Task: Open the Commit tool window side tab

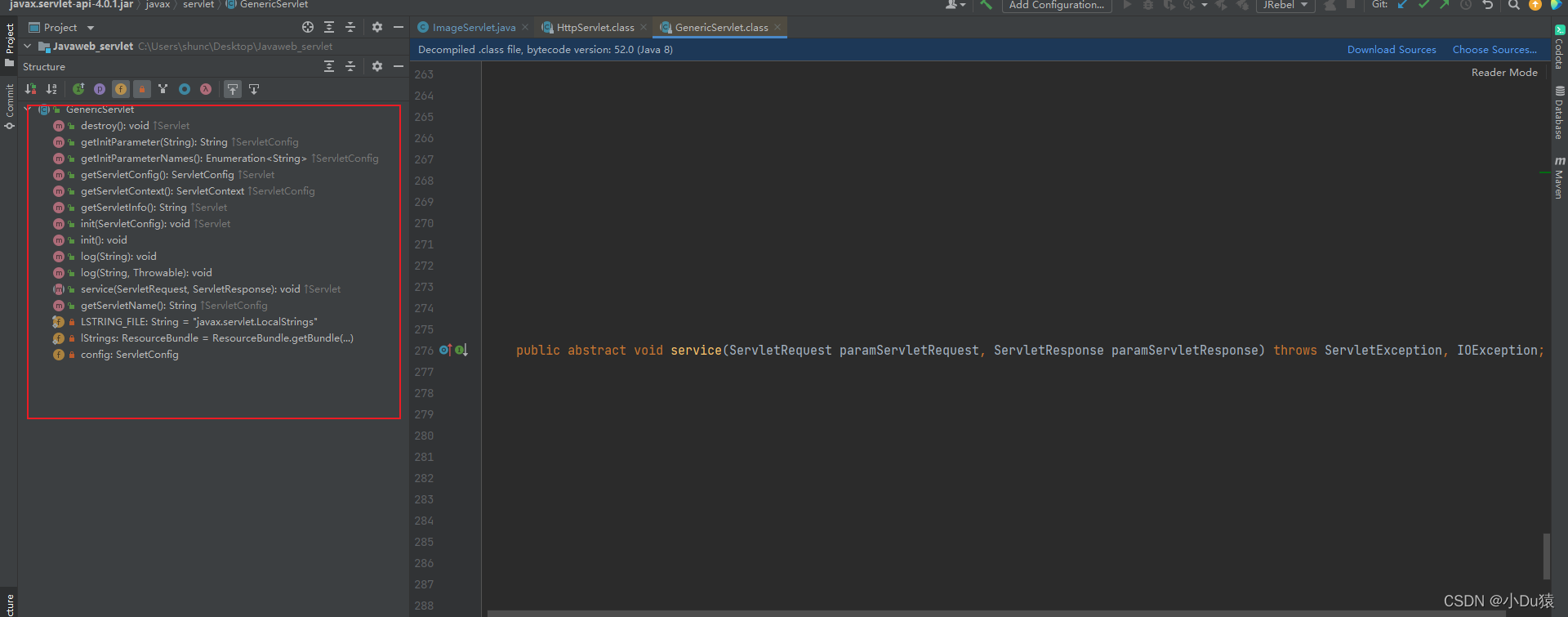Action: click(10, 106)
